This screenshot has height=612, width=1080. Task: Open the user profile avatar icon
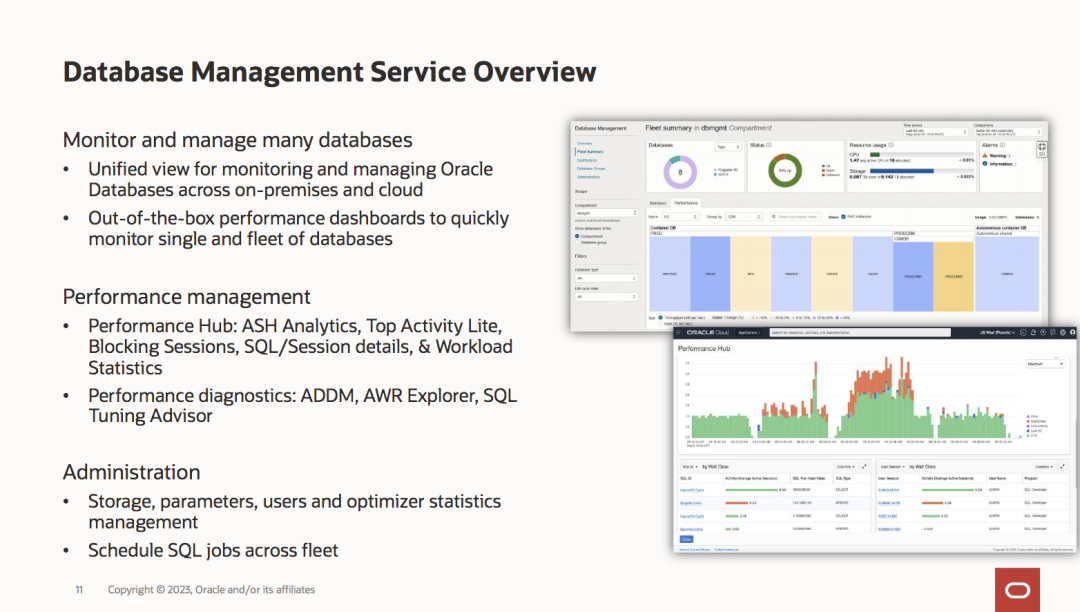pos(1072,333)
